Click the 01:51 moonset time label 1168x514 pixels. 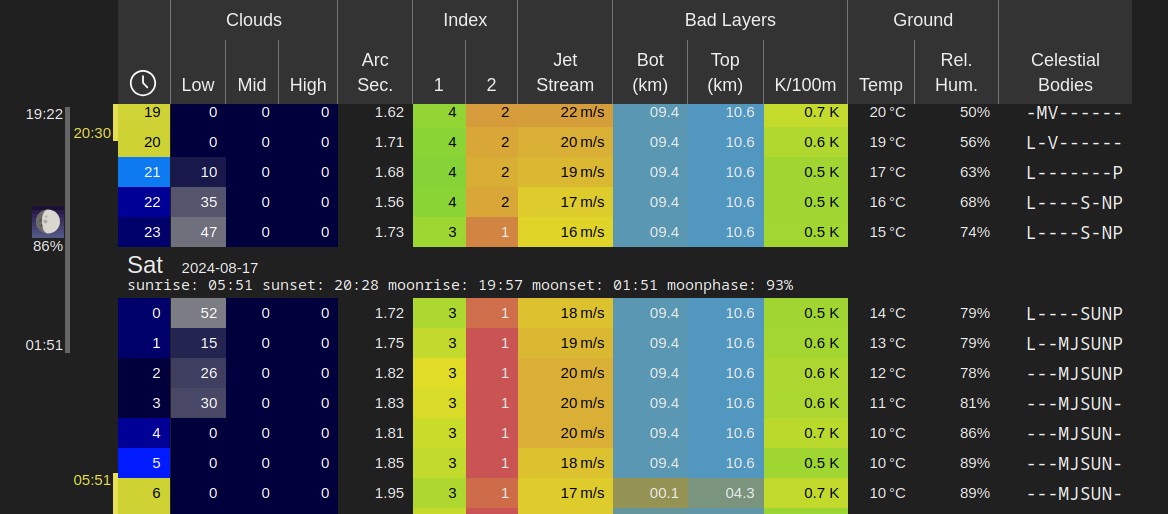pyautogui.click(x=45, y=345)
